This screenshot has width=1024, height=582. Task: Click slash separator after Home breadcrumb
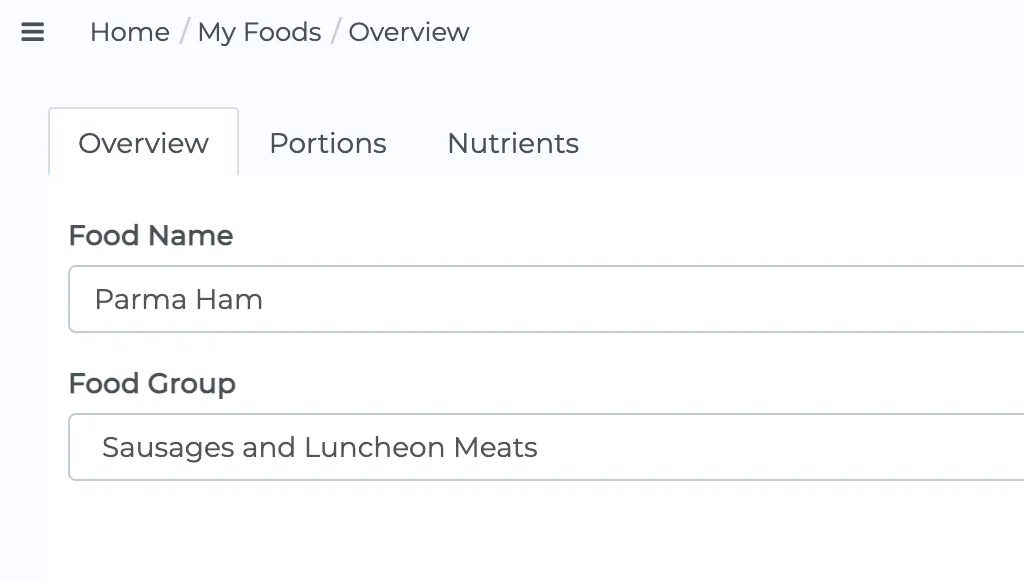point(184,32)
